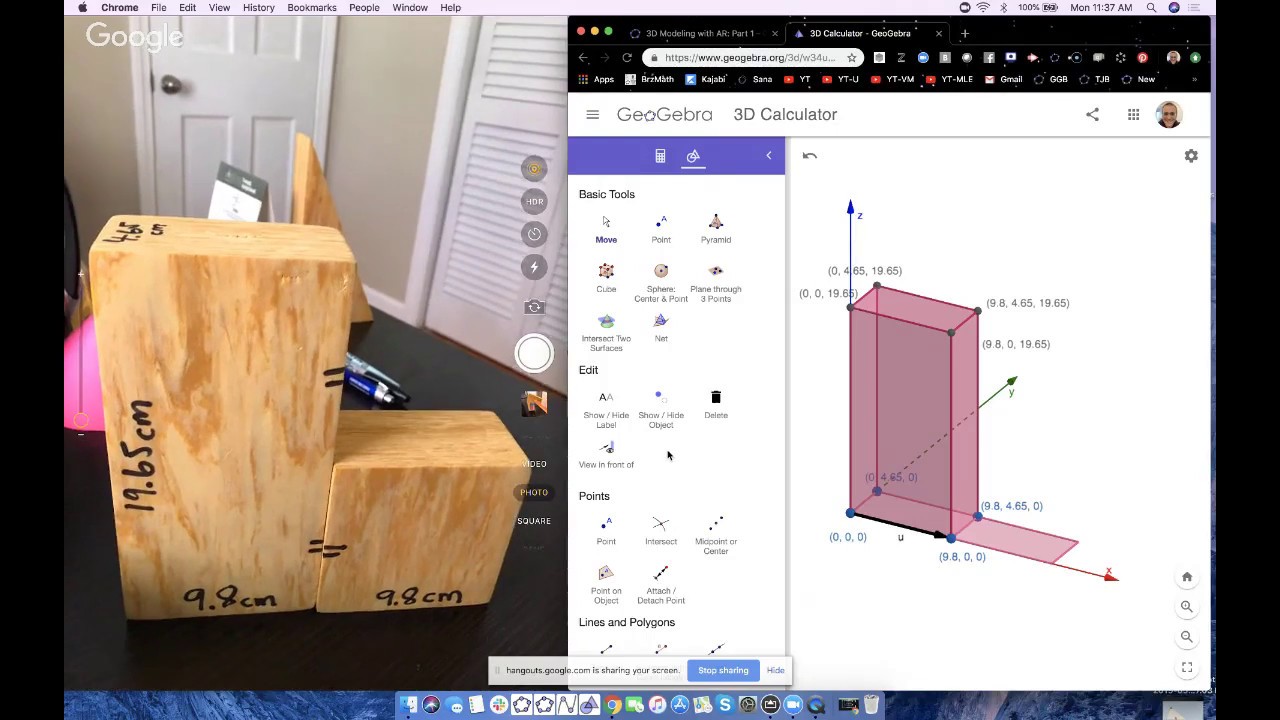
Task: Open a new Chrome tab
Action: 965,33
